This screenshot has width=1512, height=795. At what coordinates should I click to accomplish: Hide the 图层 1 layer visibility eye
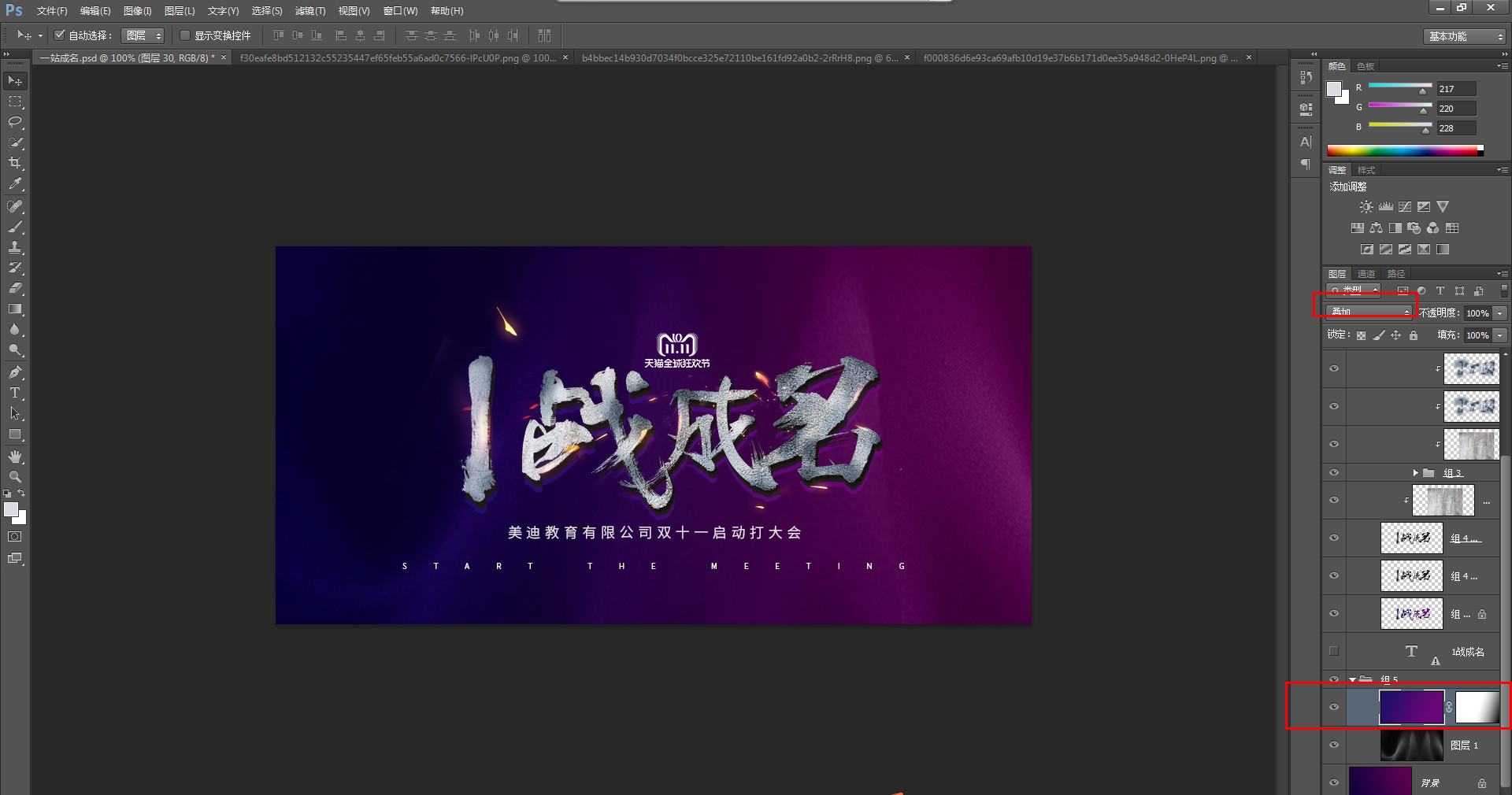[x=1334, y=745]
